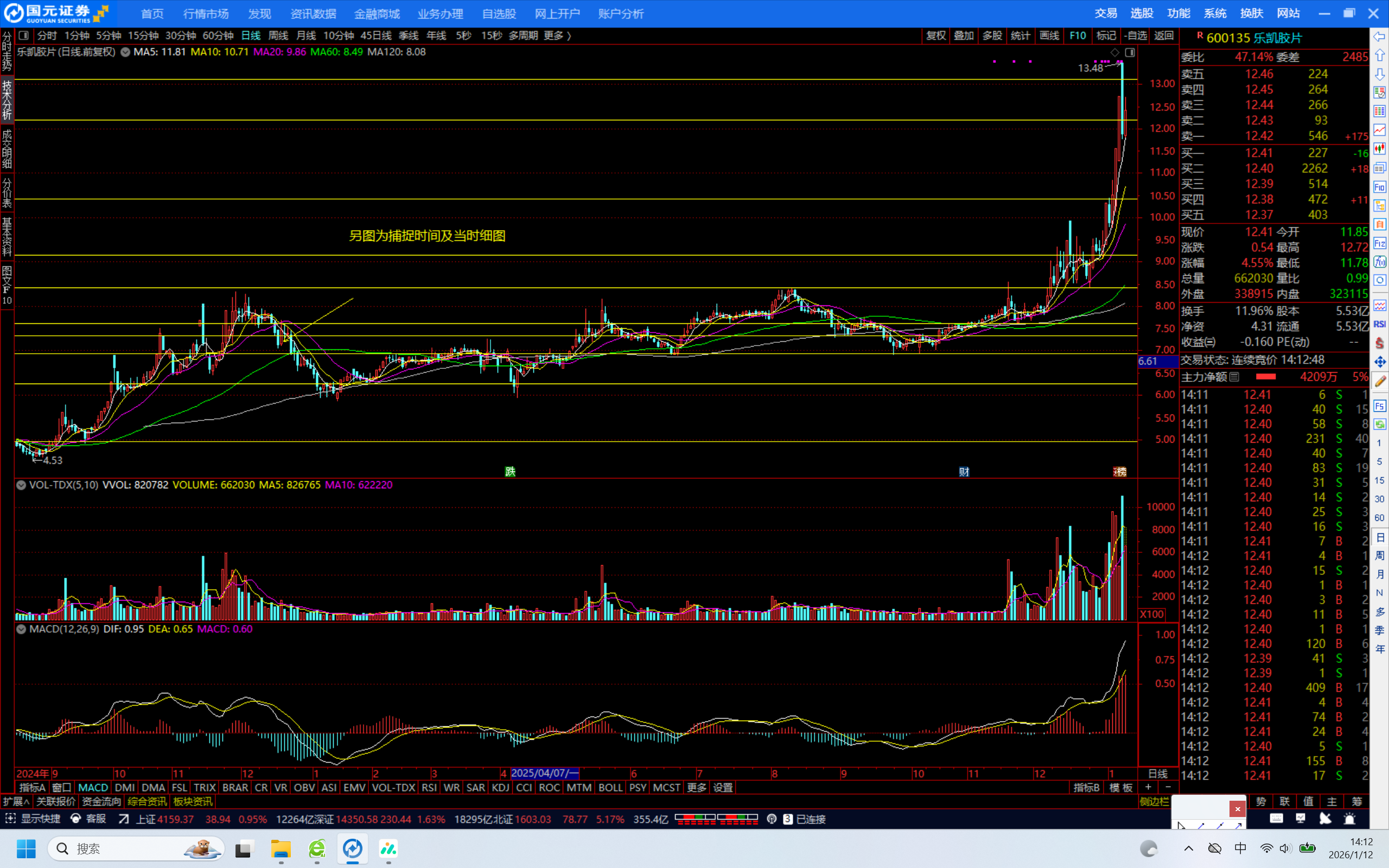The width and height of the screenshot is (1389, 868).
Task: Click the on-screen keyboard status icon
Action: pyautogui.click(x=1277, y=819)
